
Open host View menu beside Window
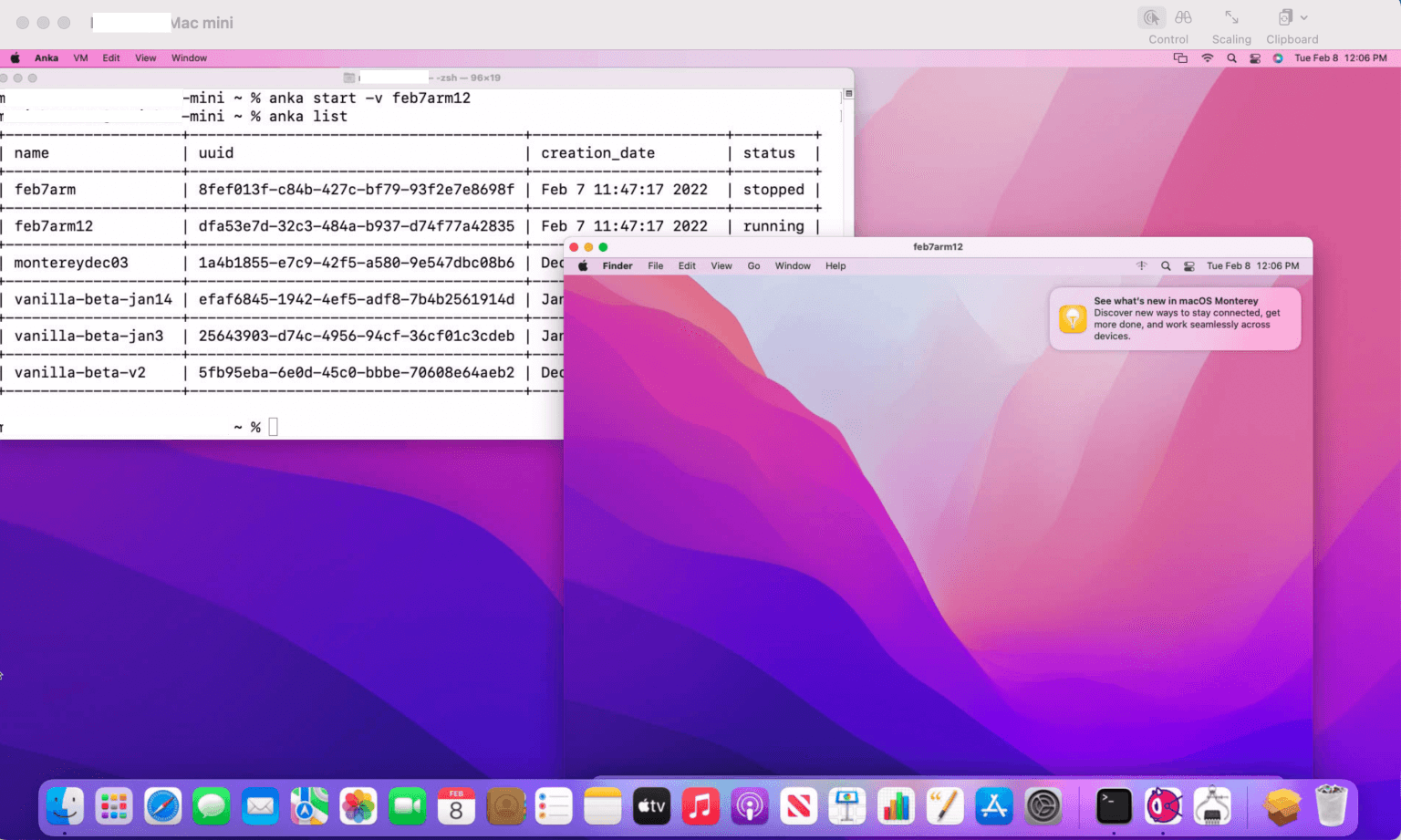[146, 57]
